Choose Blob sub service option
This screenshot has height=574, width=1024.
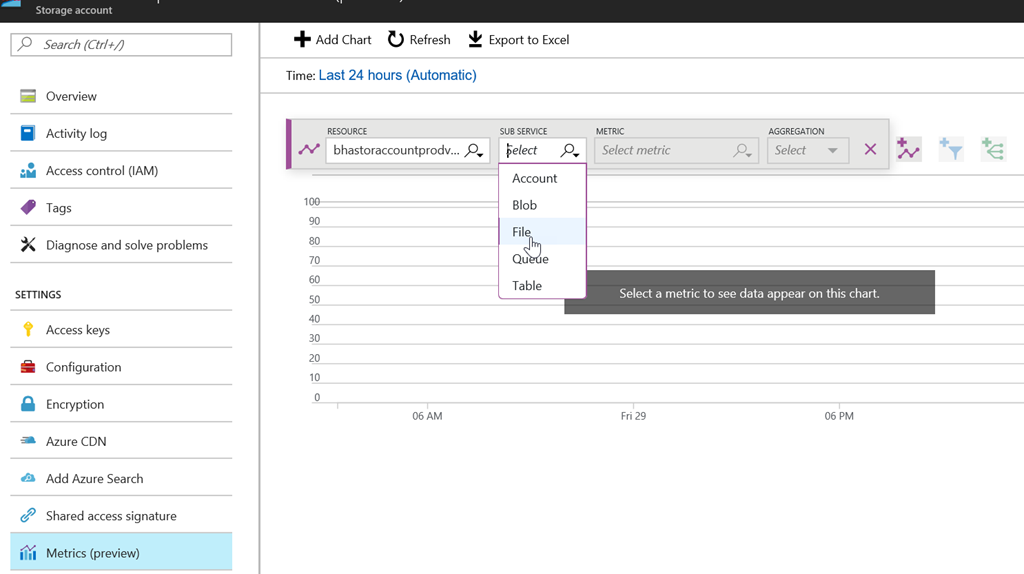click(x=525, y=205)
